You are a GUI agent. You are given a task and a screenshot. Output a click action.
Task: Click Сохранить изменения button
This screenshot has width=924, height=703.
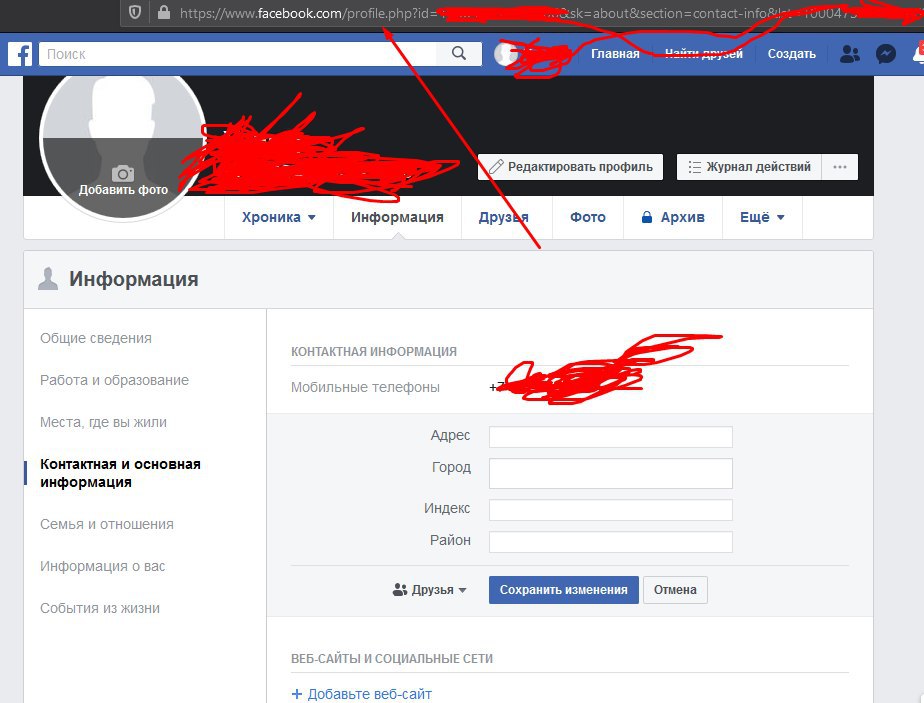tap(563, 590)
